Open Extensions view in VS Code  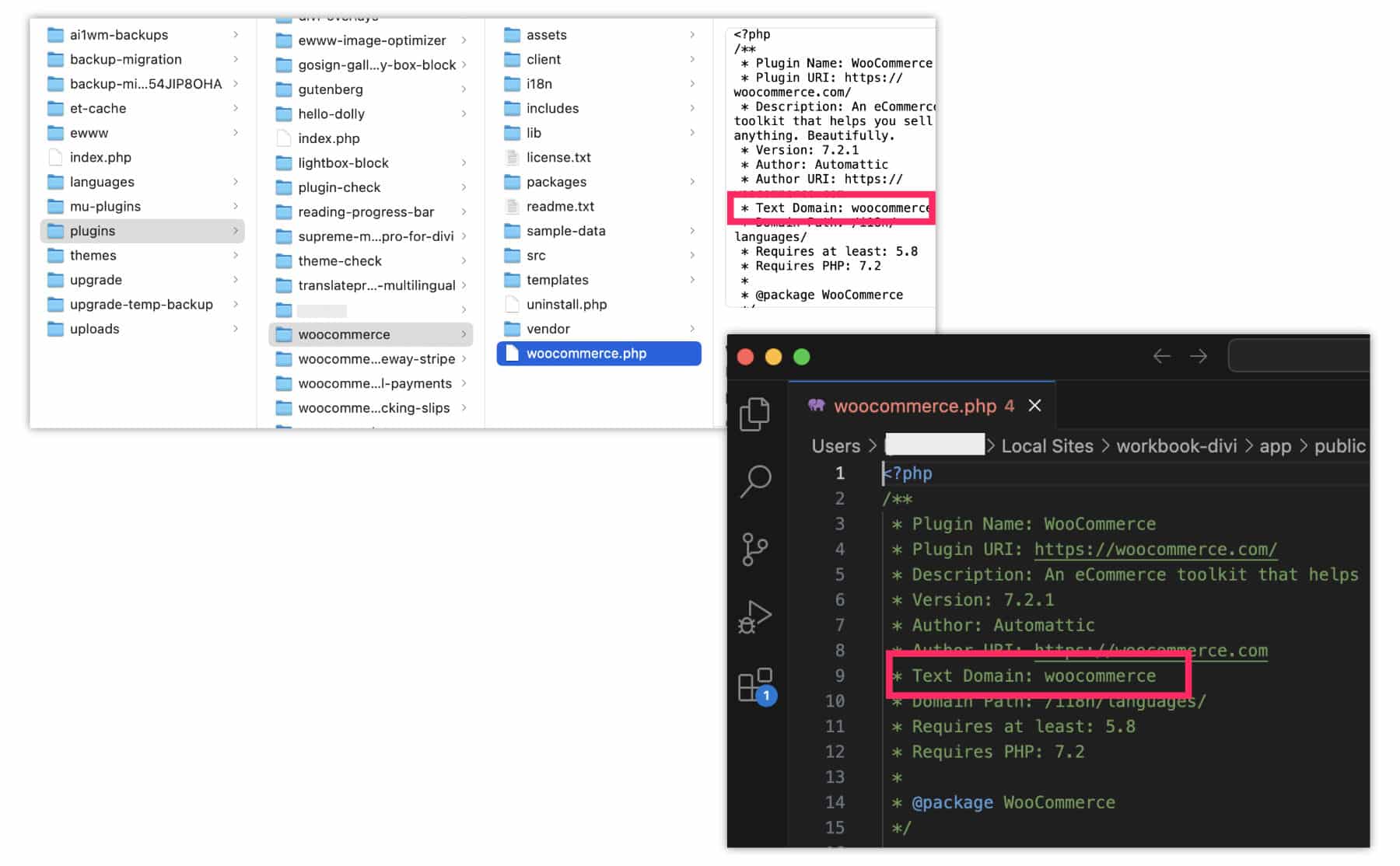[x=755, y=686]
